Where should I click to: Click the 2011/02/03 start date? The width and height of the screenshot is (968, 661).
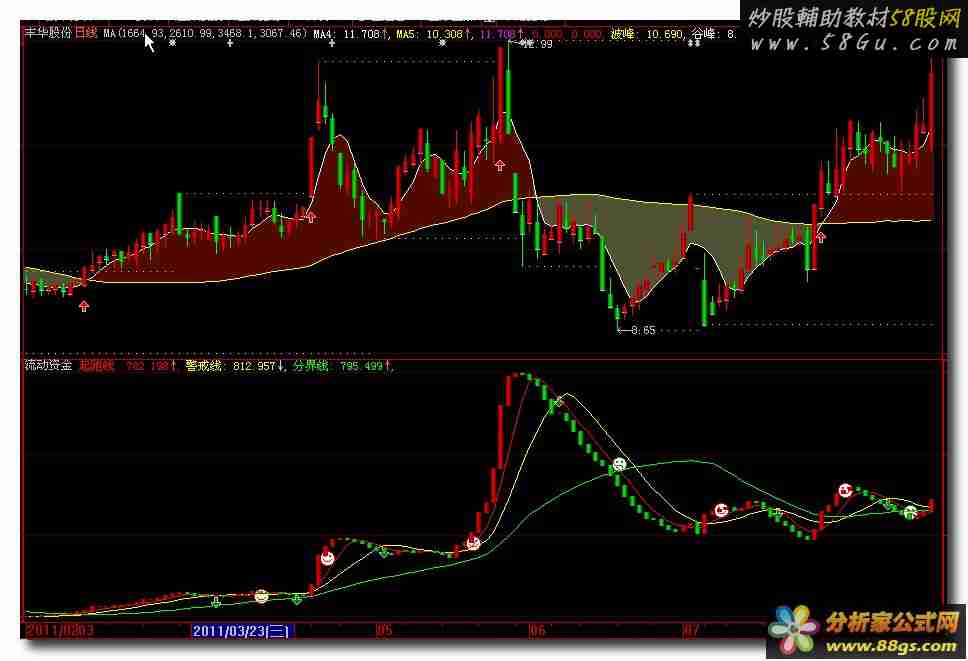click(x=59, y=630)
